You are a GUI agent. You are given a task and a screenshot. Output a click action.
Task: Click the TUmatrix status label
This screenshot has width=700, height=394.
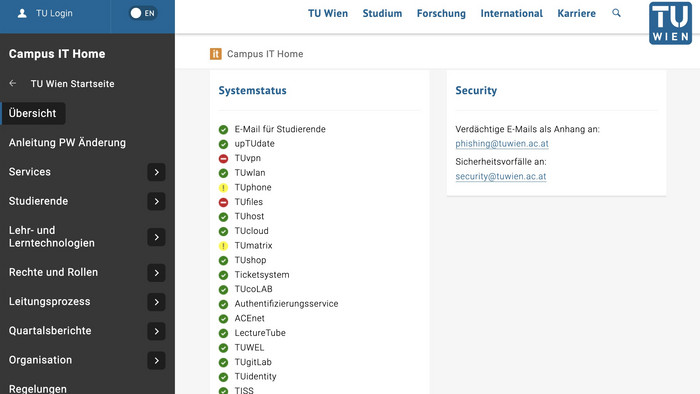click(254, 246)
